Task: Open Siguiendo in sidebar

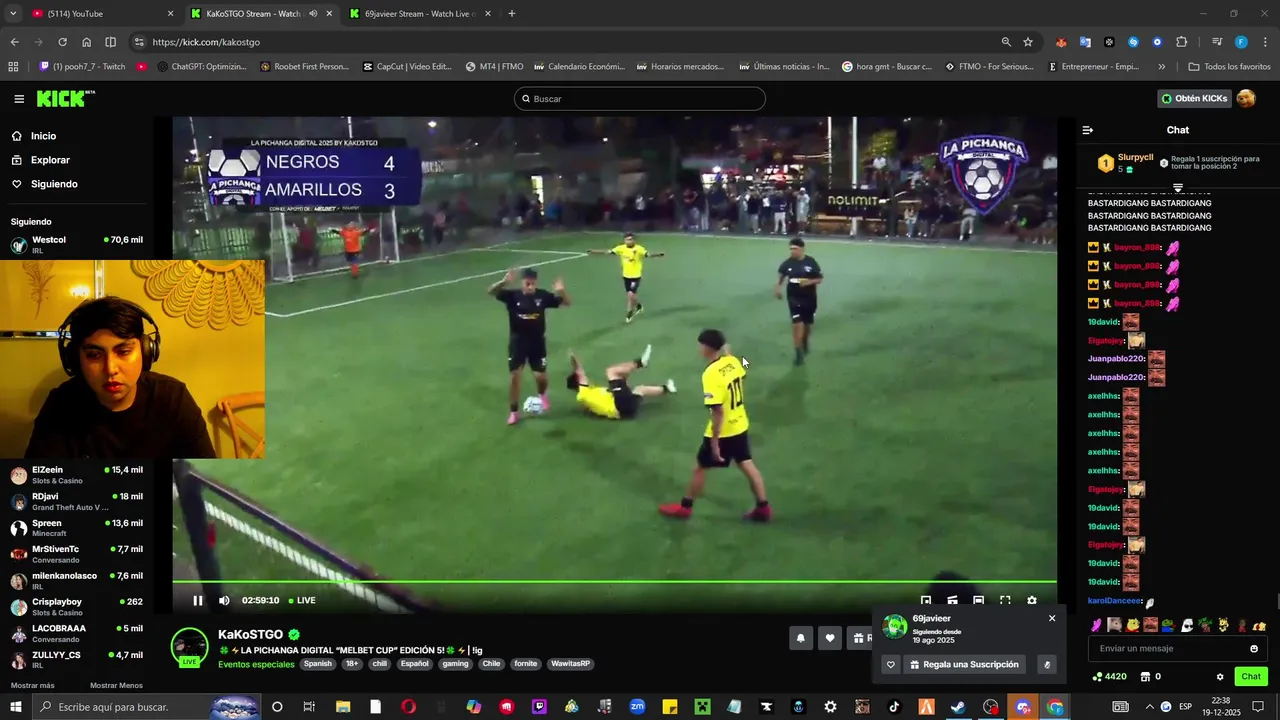Action: tap(54, 184)
